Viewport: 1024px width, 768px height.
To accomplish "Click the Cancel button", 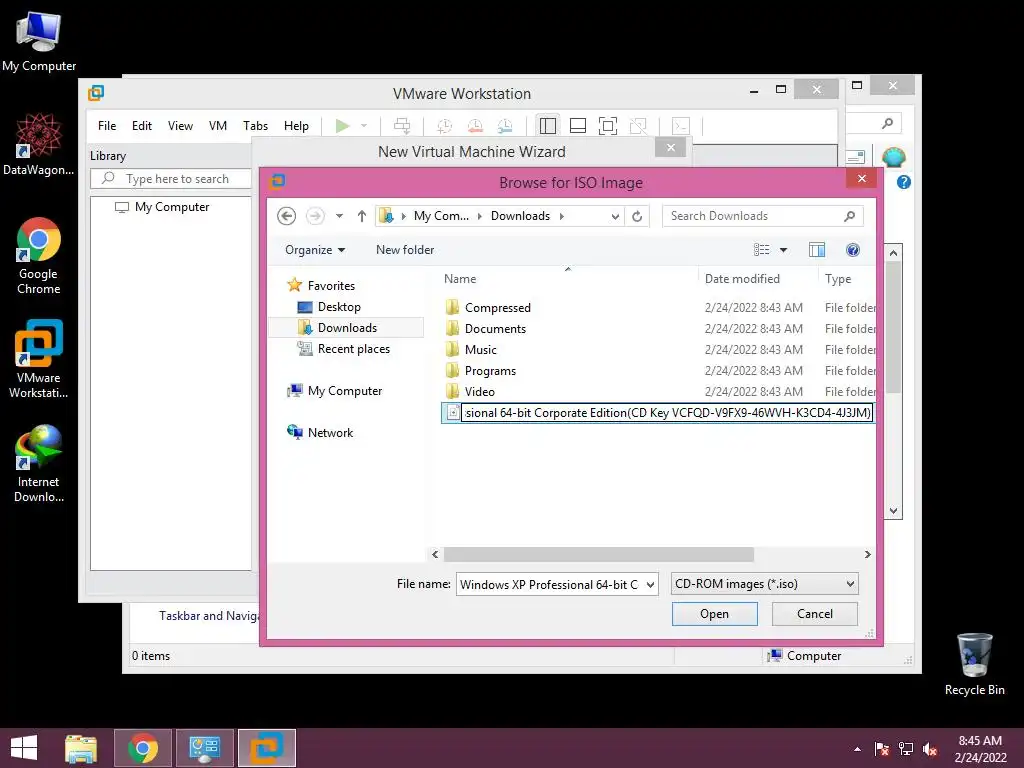I will point(814,614).
